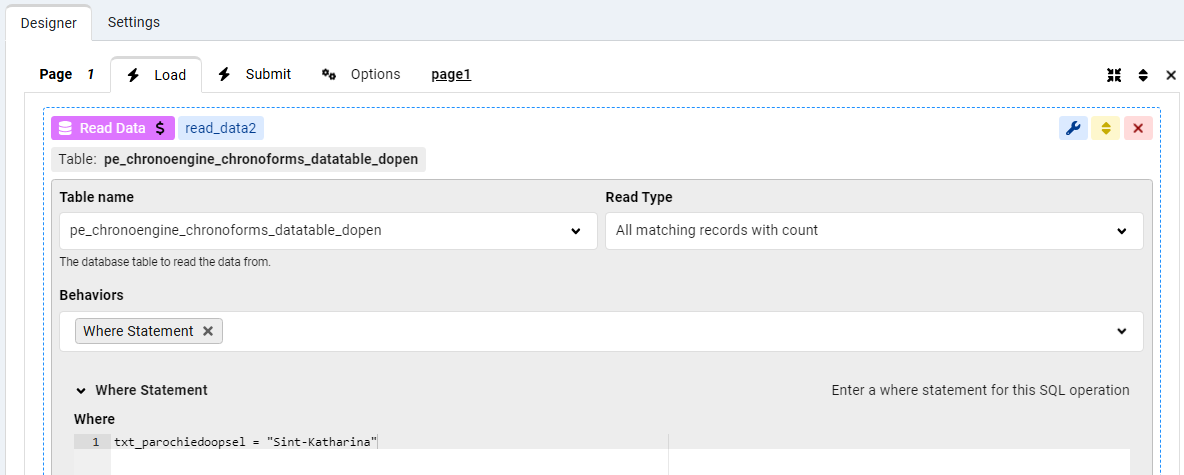Collapse the Where Statement section
The height and width of the screenshot is (475, 1184).
click(81, 390)
